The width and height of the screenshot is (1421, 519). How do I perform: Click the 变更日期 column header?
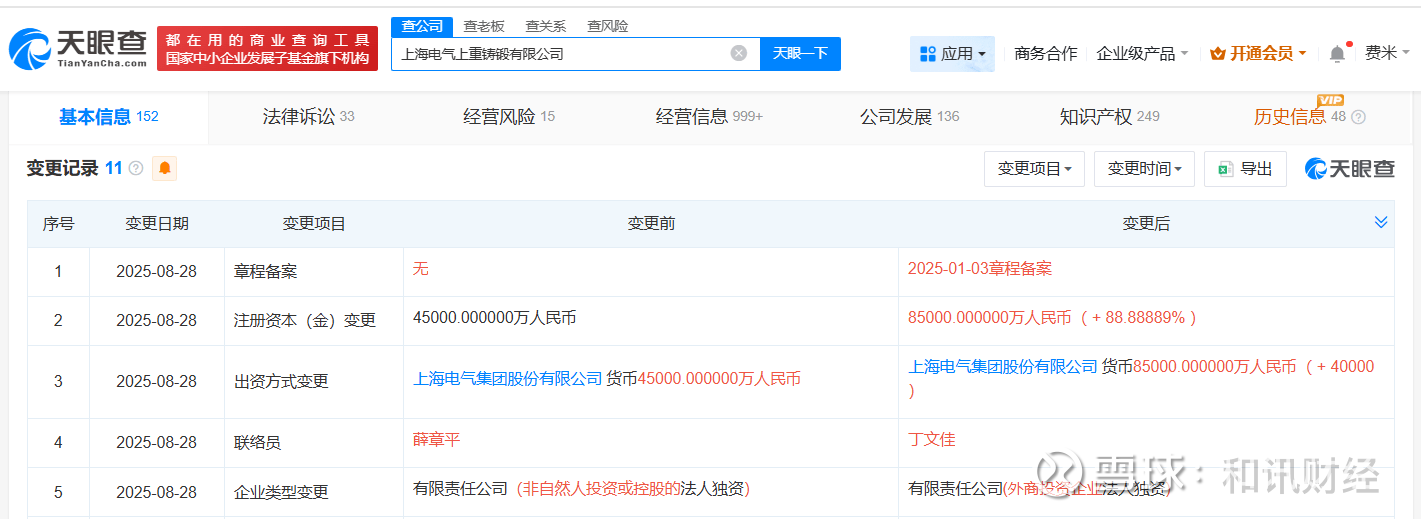[x=157, y=224]
